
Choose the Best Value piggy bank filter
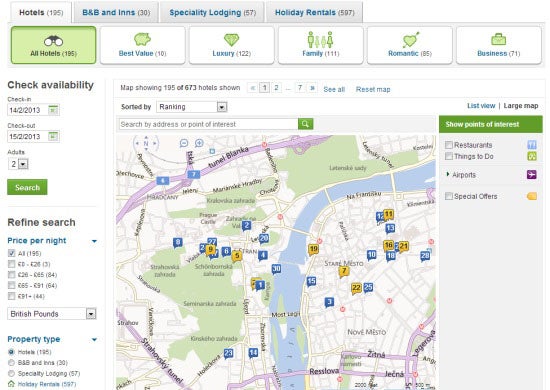142,45
